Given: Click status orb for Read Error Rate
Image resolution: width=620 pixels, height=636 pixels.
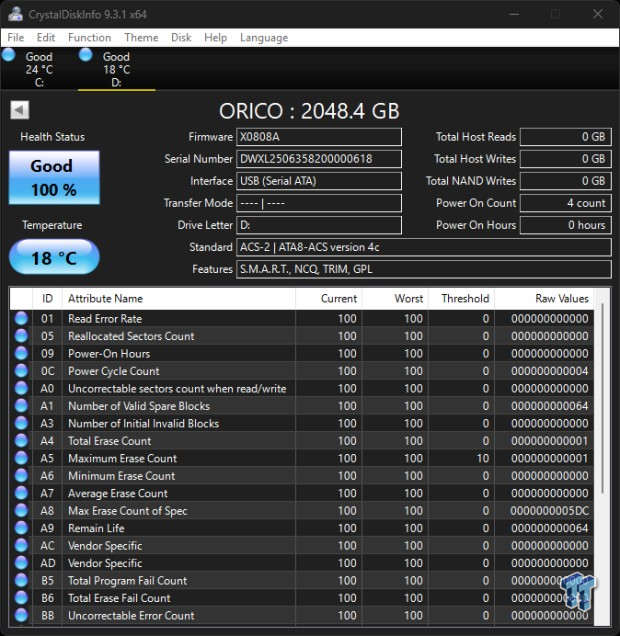Looking at the screenshot, I should tap(21, 318).
